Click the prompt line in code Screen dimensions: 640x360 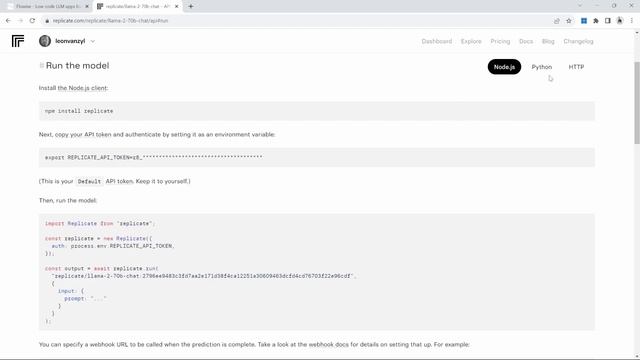[85, 299]
